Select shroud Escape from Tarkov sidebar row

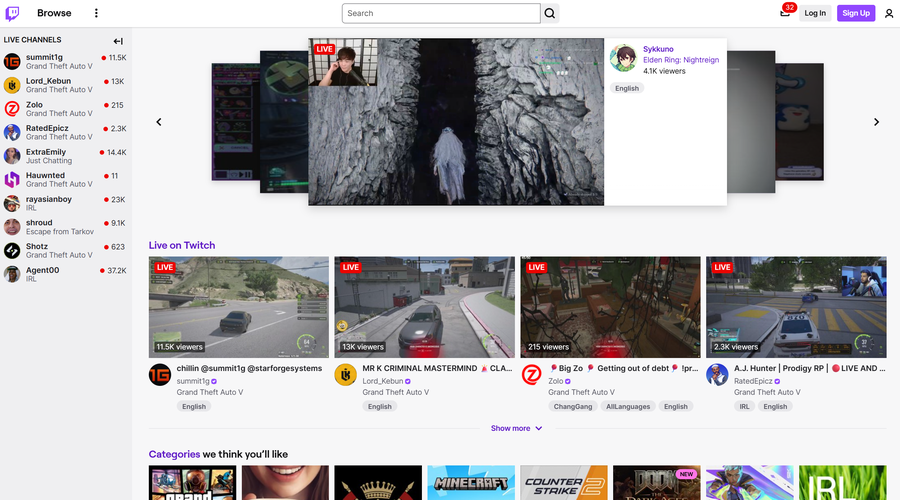click(x=65, y=227)
